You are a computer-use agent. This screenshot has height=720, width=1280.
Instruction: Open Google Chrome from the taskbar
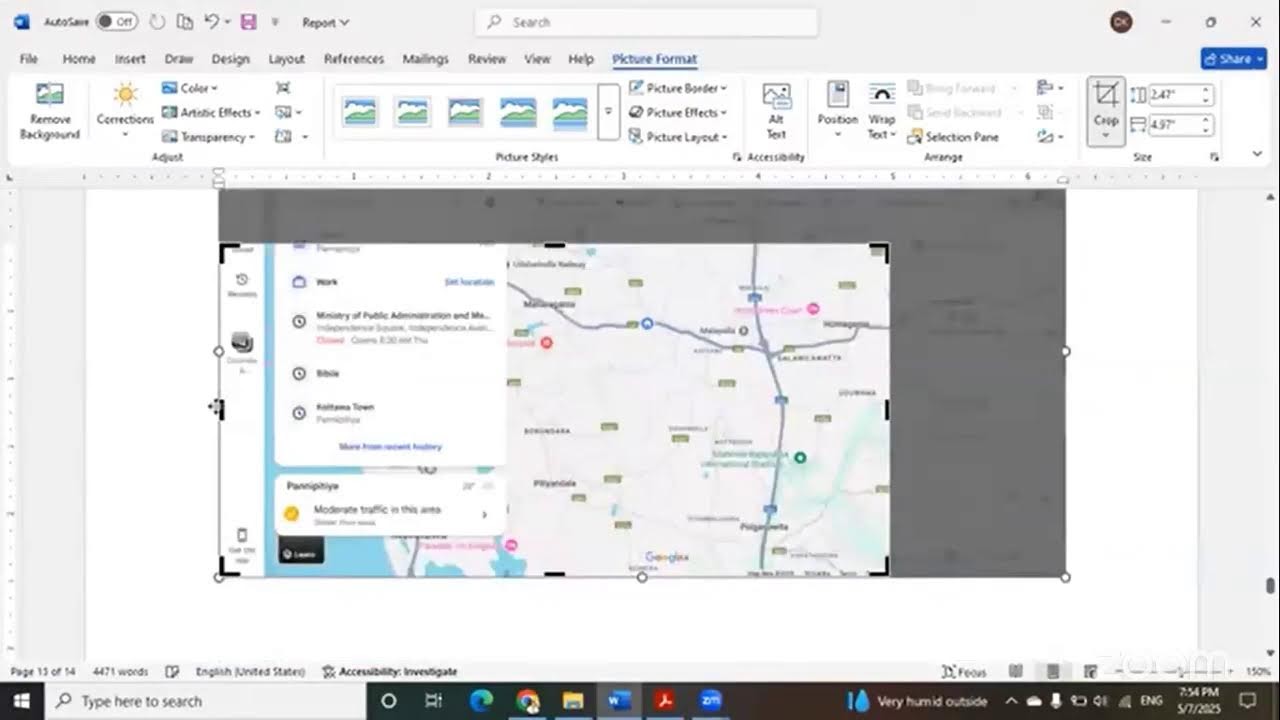coord(528,701)
